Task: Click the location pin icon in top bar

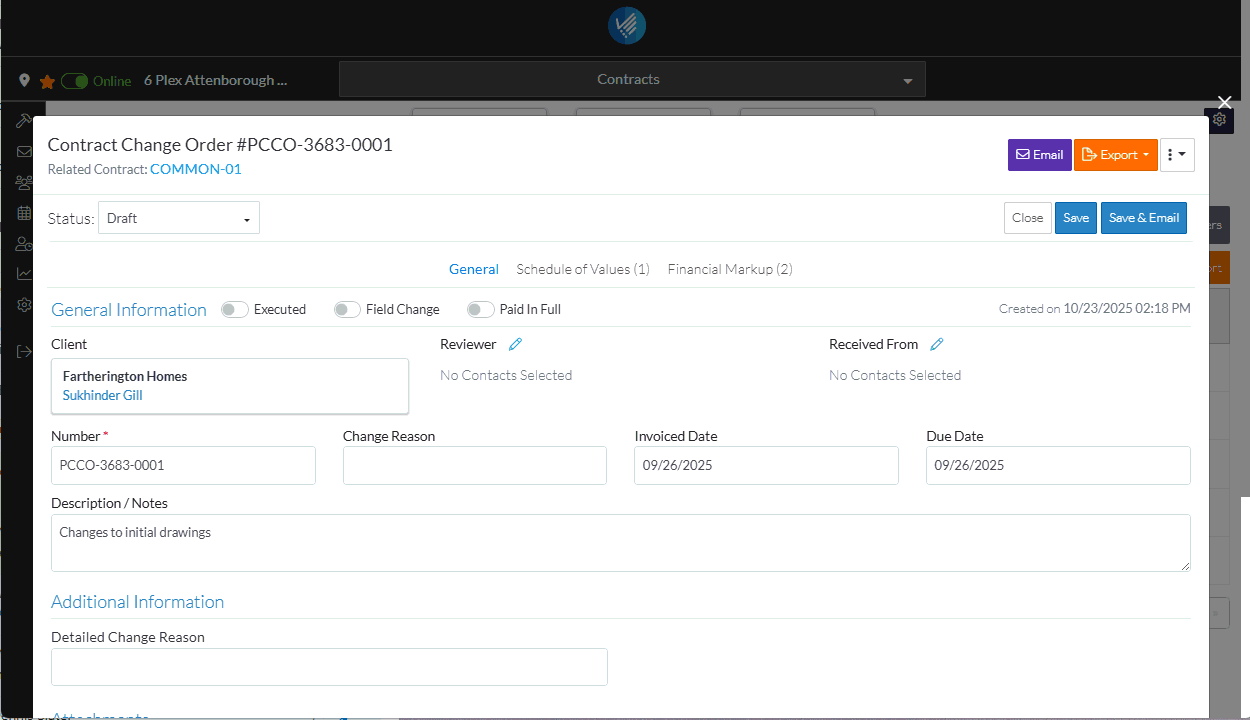Action: 25,81
